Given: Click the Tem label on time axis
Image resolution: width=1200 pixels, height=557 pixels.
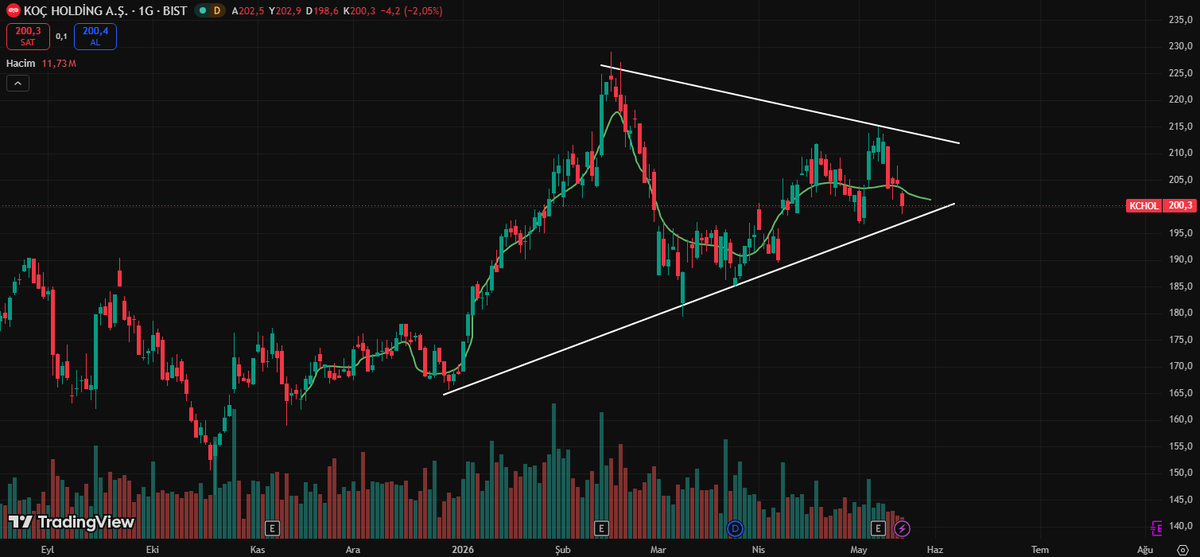Looking at the screenshot, I should 1040,549.
